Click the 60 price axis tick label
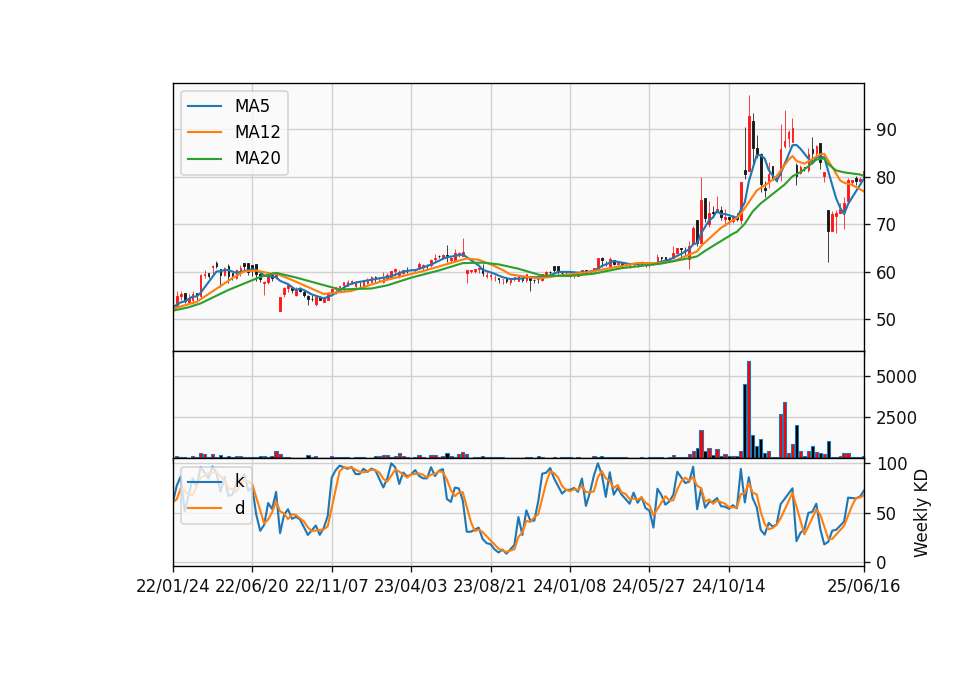Image resolution: width=960 pixels, height=690 pixels. point(887,272)
